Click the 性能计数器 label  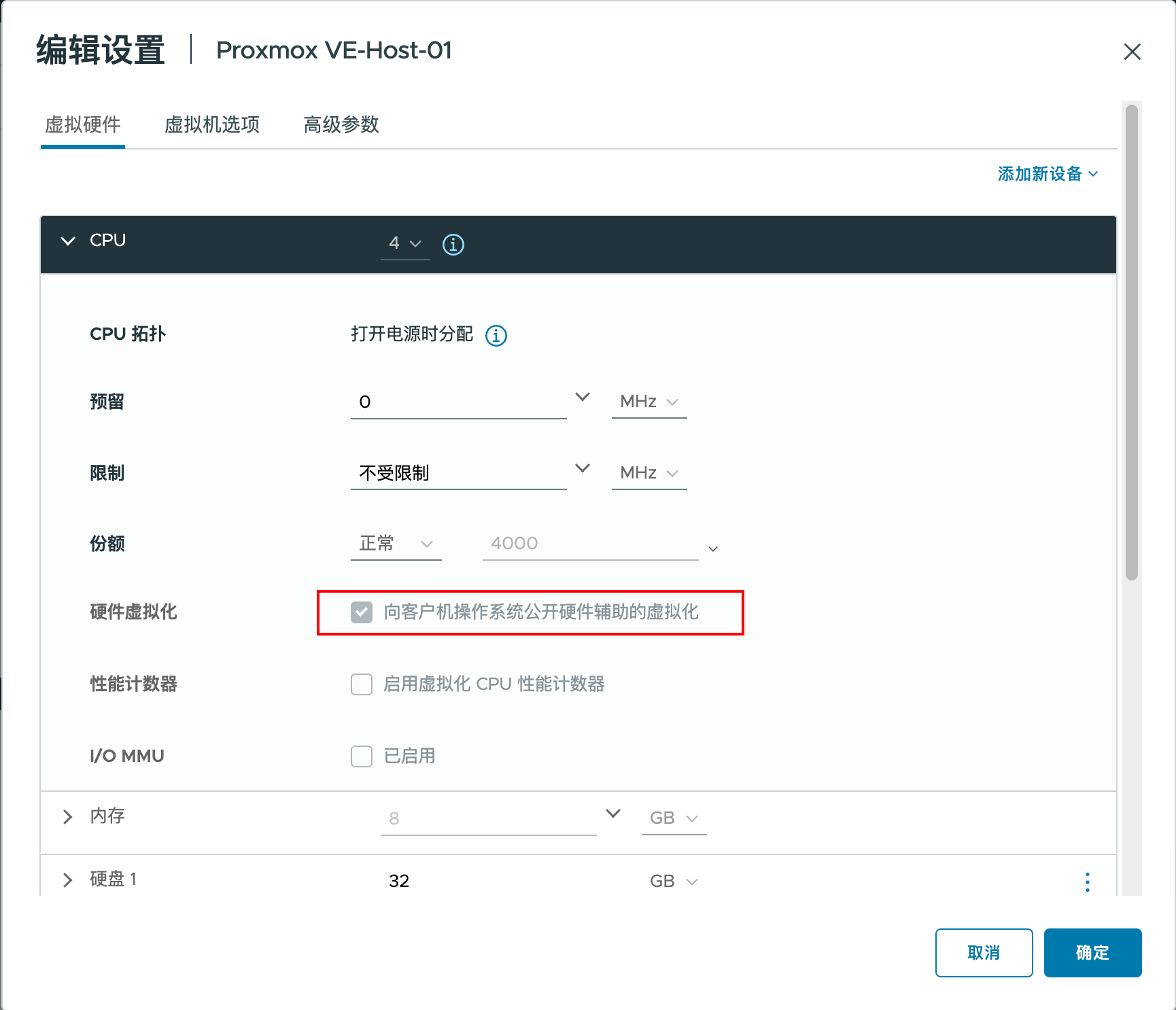click(133, 684)
